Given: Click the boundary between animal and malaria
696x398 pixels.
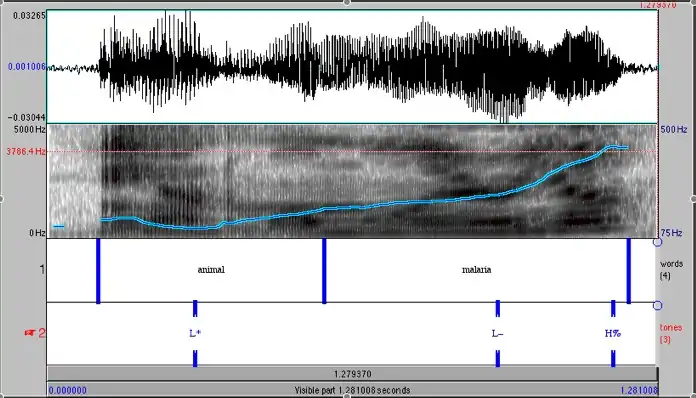Looking at the screenshot, I should point(324,271).
